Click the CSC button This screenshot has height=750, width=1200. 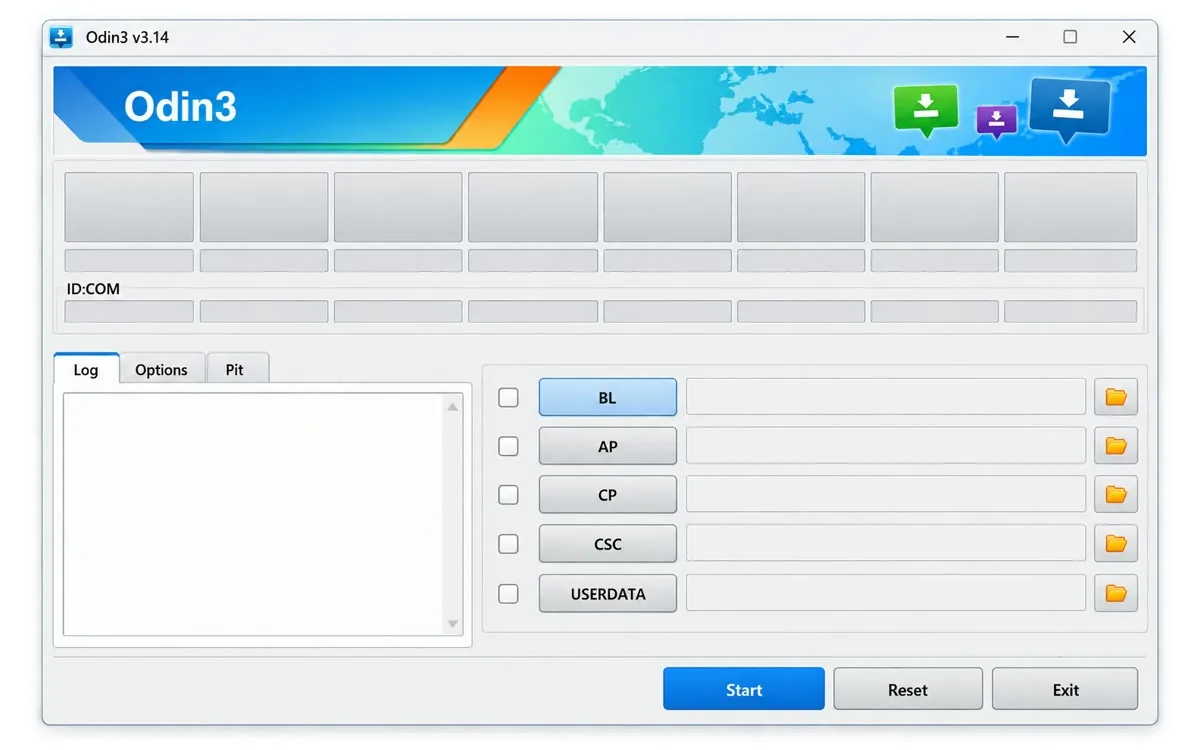click(608, 544)
